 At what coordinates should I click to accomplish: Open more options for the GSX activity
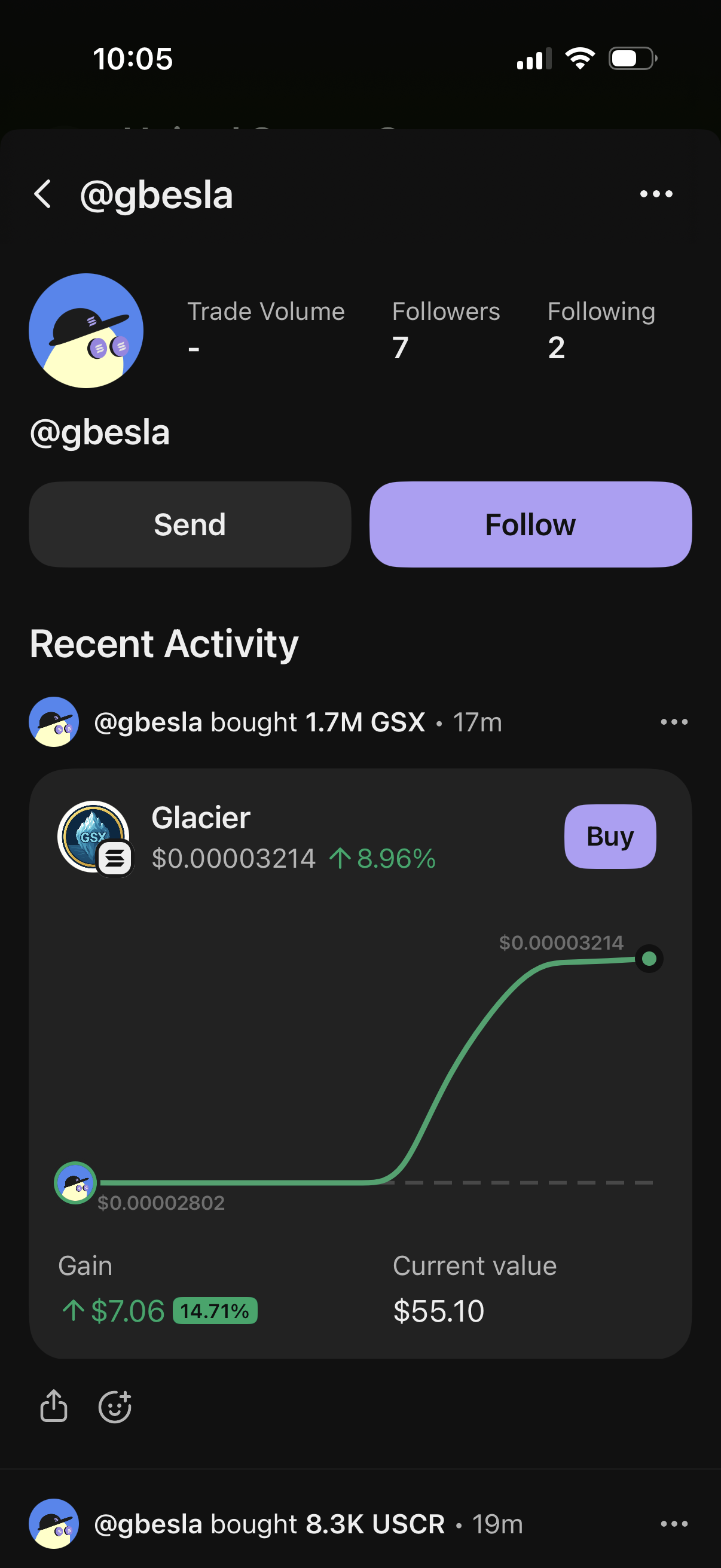point(674,722)
